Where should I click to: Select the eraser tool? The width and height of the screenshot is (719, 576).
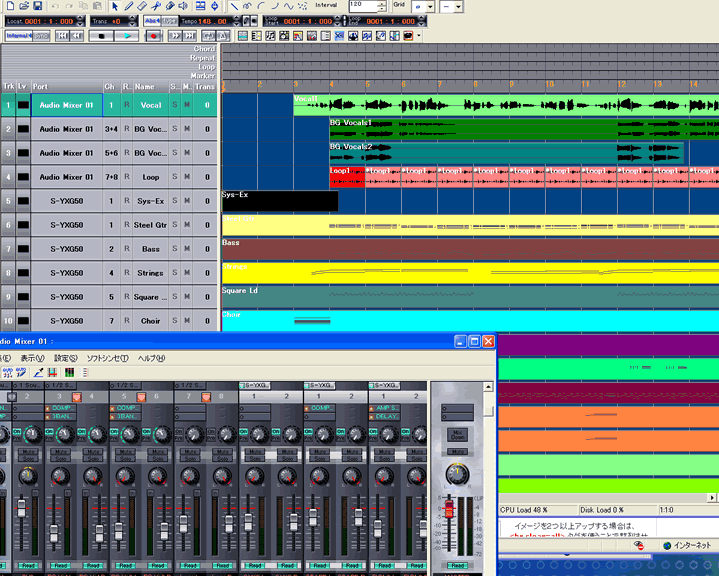tap(142, 6)
